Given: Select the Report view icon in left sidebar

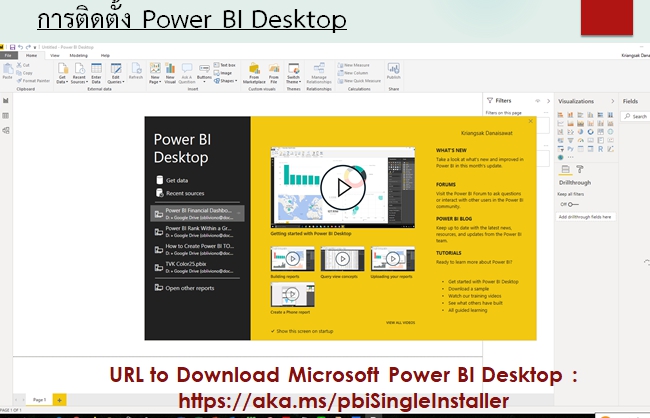Looking at the screenshot, I should pyautogui.click(x=6, y=102).
